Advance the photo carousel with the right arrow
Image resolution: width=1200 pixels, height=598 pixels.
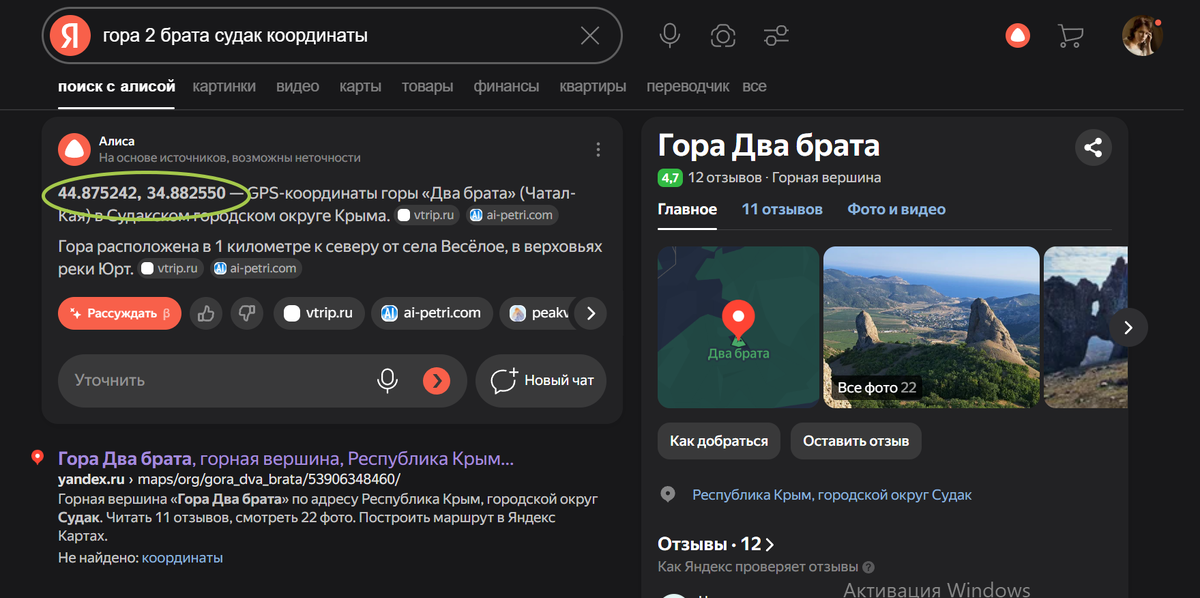[x=1128, y=327]
